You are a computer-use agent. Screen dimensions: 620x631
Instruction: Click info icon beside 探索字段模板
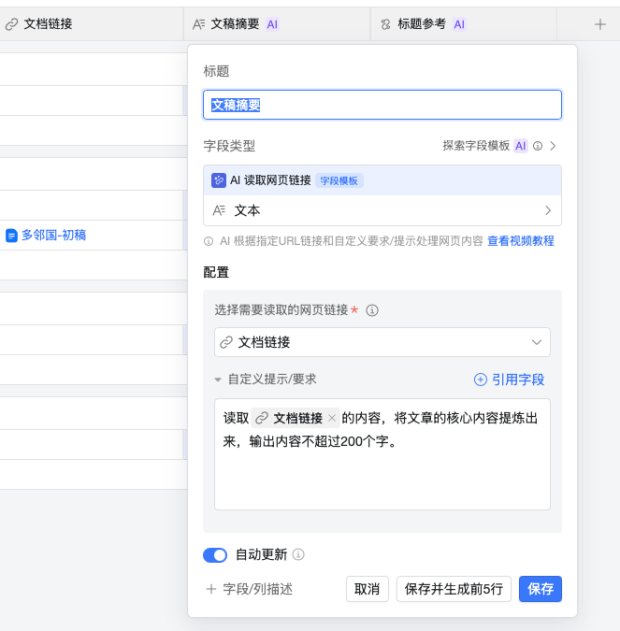pyautogui.click(x=538, y=146)
